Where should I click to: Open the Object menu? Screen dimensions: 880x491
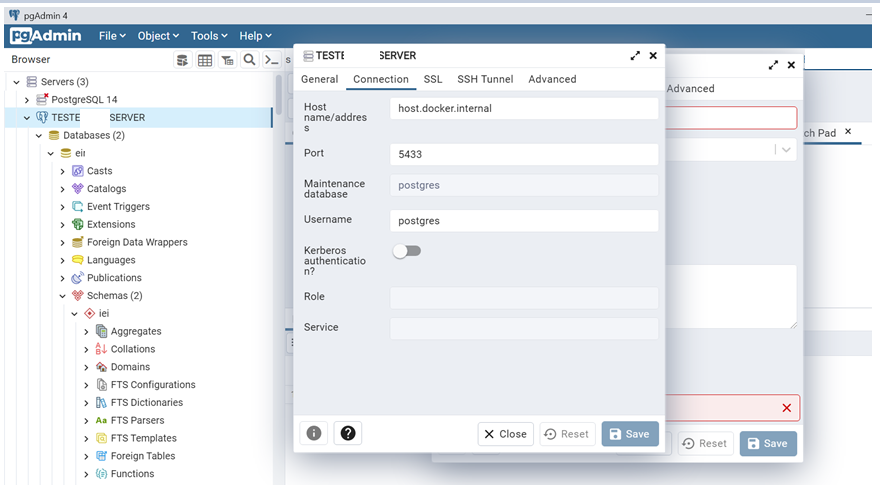pos(158,36)
